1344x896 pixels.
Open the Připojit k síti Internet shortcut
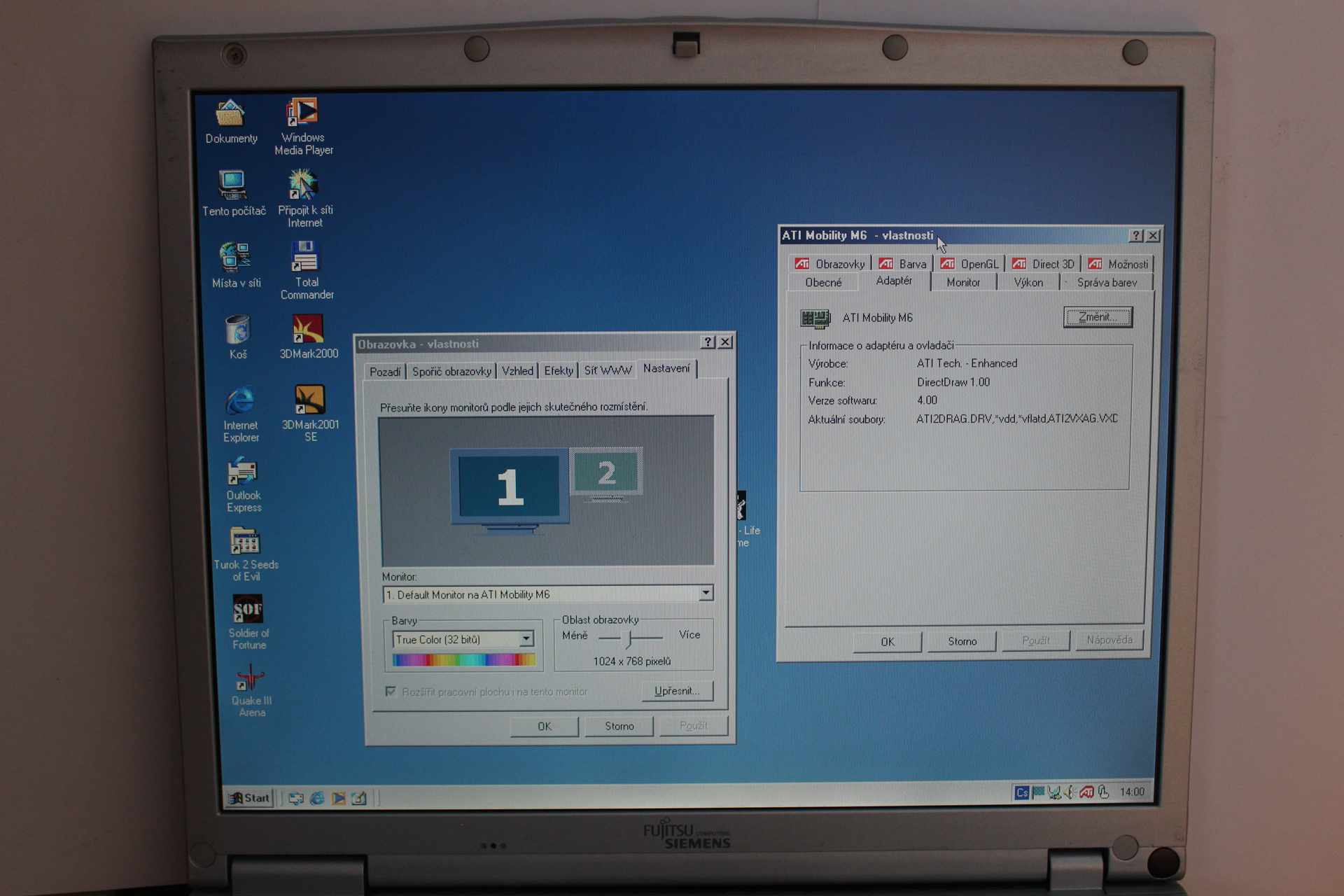[304, 198]
